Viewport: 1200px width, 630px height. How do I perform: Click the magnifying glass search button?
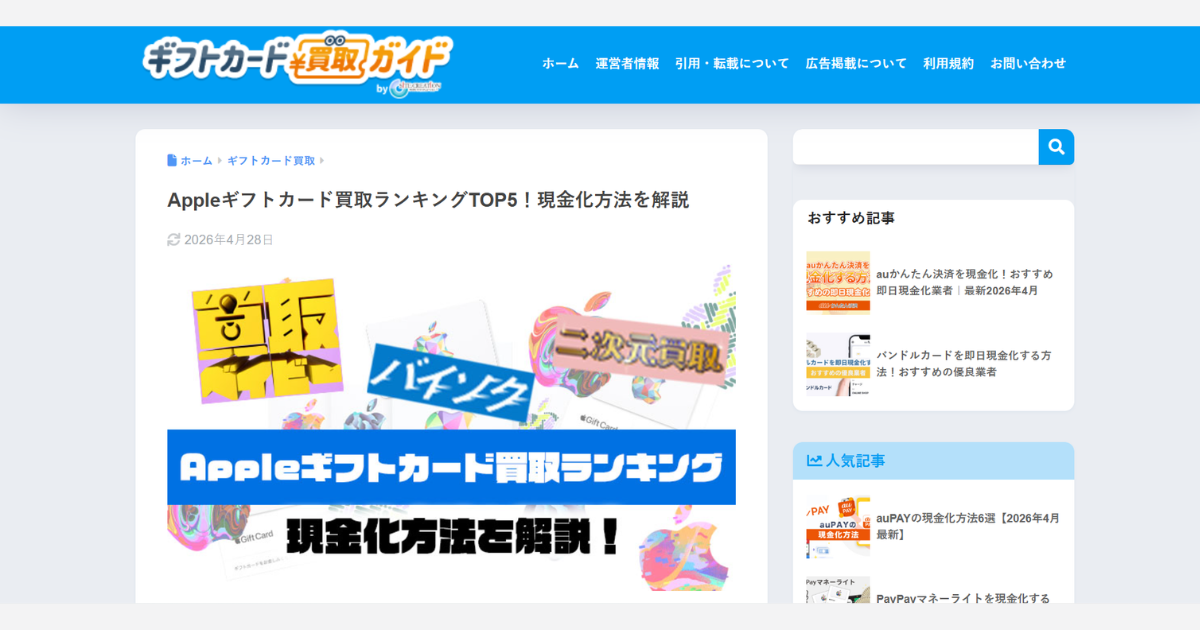[1056, 147]
